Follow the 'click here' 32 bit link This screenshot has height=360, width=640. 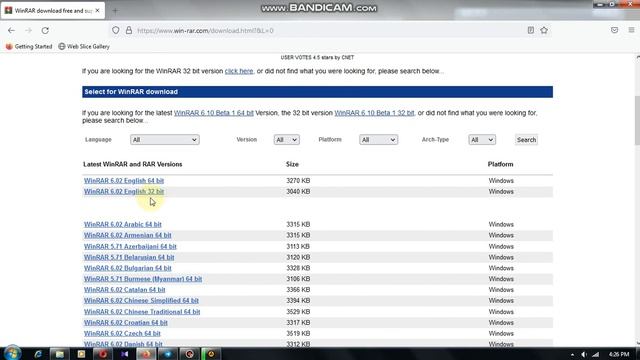click(x=239, y=71)
